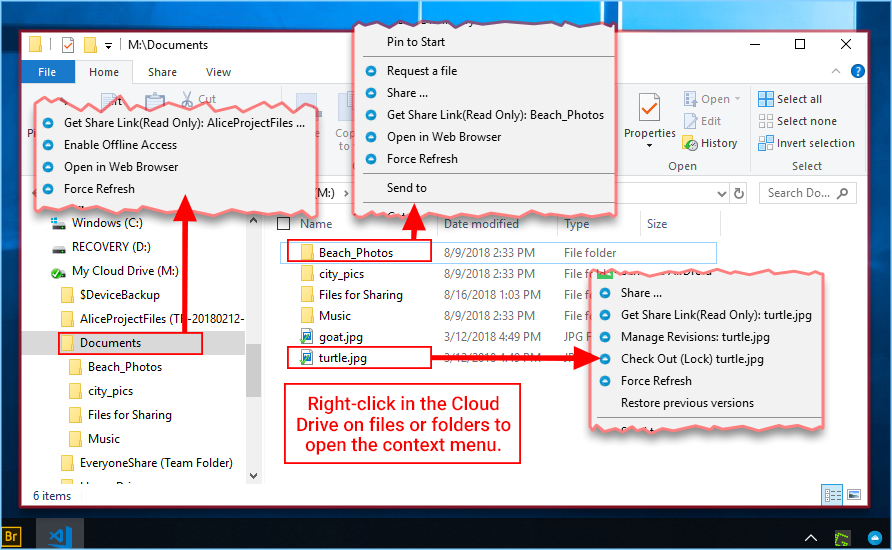Select the EveryoneShare (Team Folder) tree item
Screen dimensions: 892x550
tap(156, 463)
